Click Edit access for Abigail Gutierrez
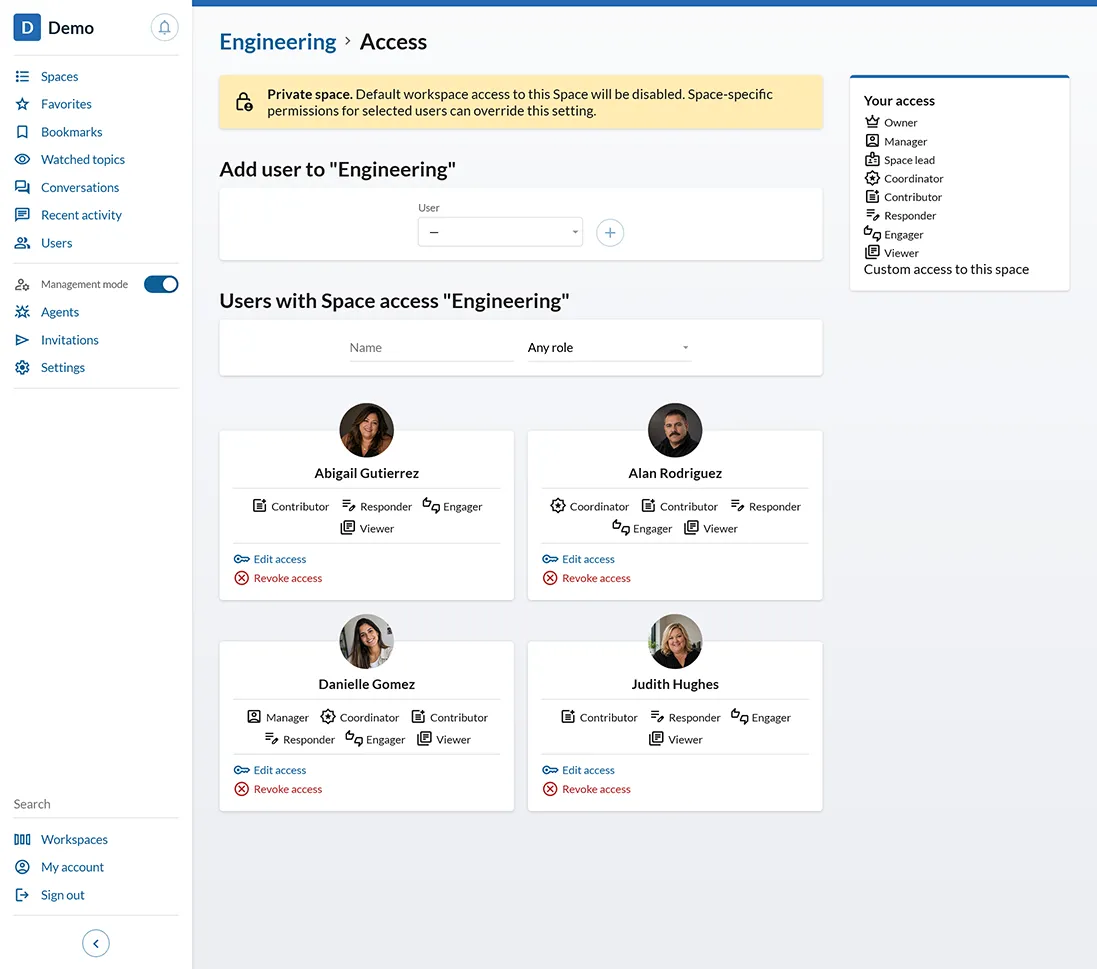Image resolution: width=1097 pixels, height=969 pixels. (280, 559)
